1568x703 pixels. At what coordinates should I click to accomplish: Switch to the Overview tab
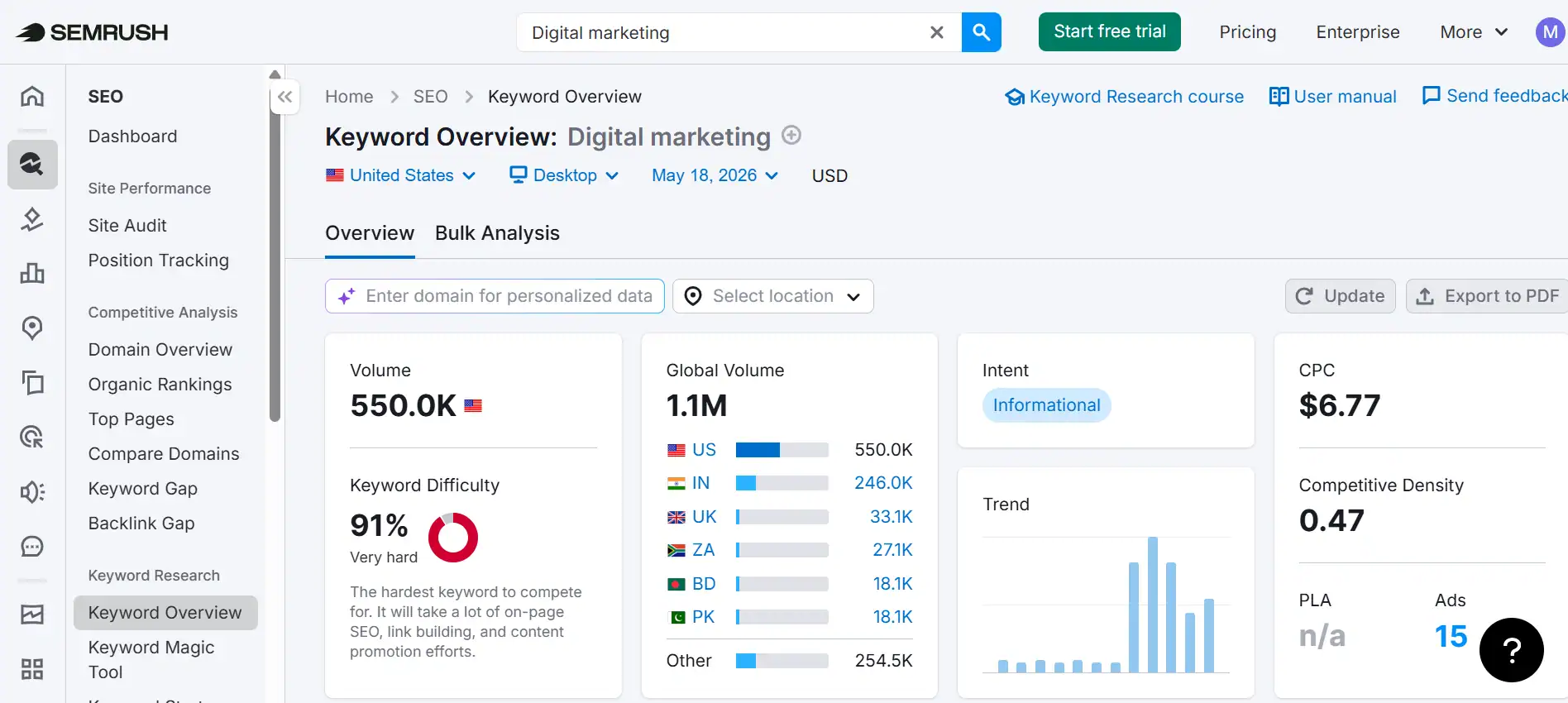tap(370, 233)
